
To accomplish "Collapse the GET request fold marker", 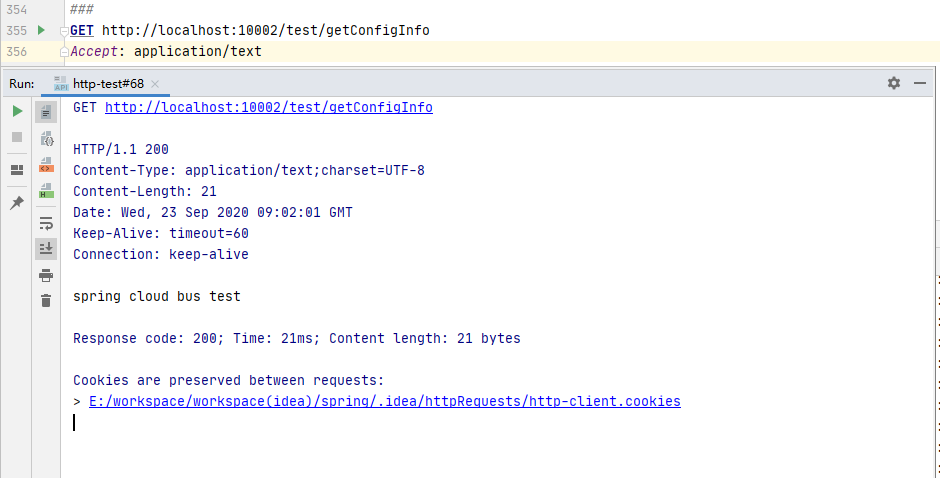I will 64,31.
